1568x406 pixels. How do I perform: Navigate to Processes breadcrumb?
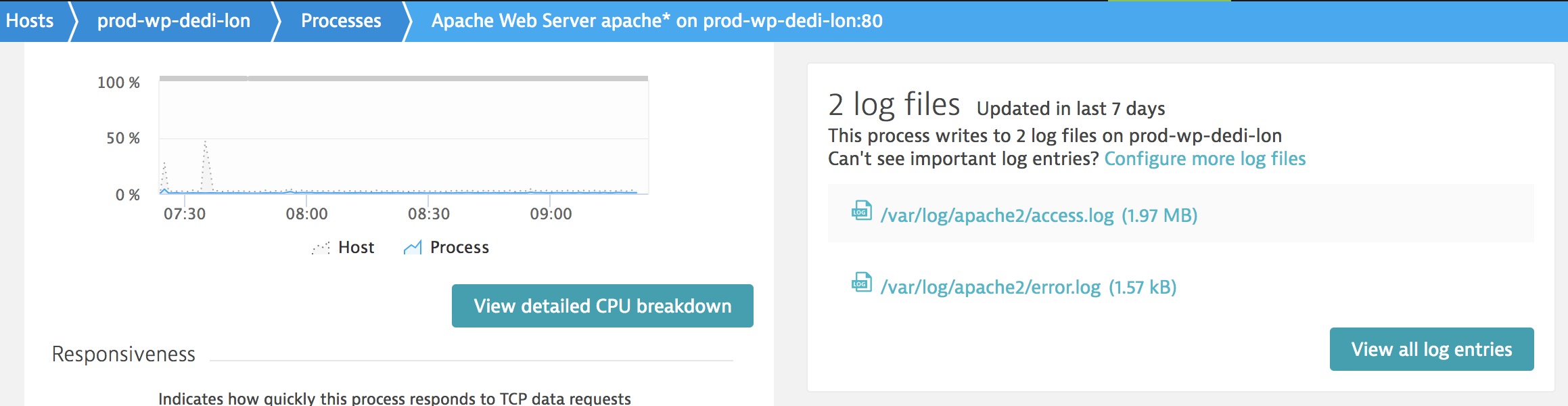(x=341, y=21)
